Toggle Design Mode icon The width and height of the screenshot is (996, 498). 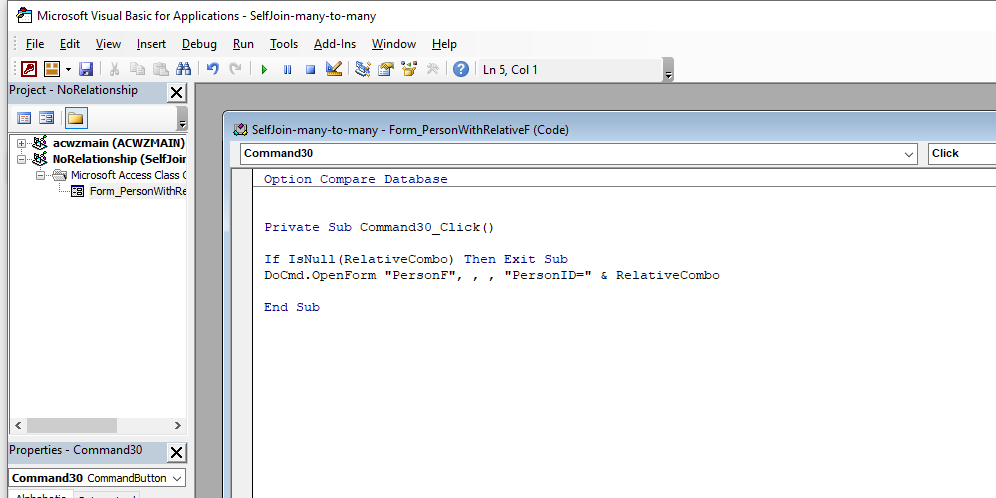[334, 69]
